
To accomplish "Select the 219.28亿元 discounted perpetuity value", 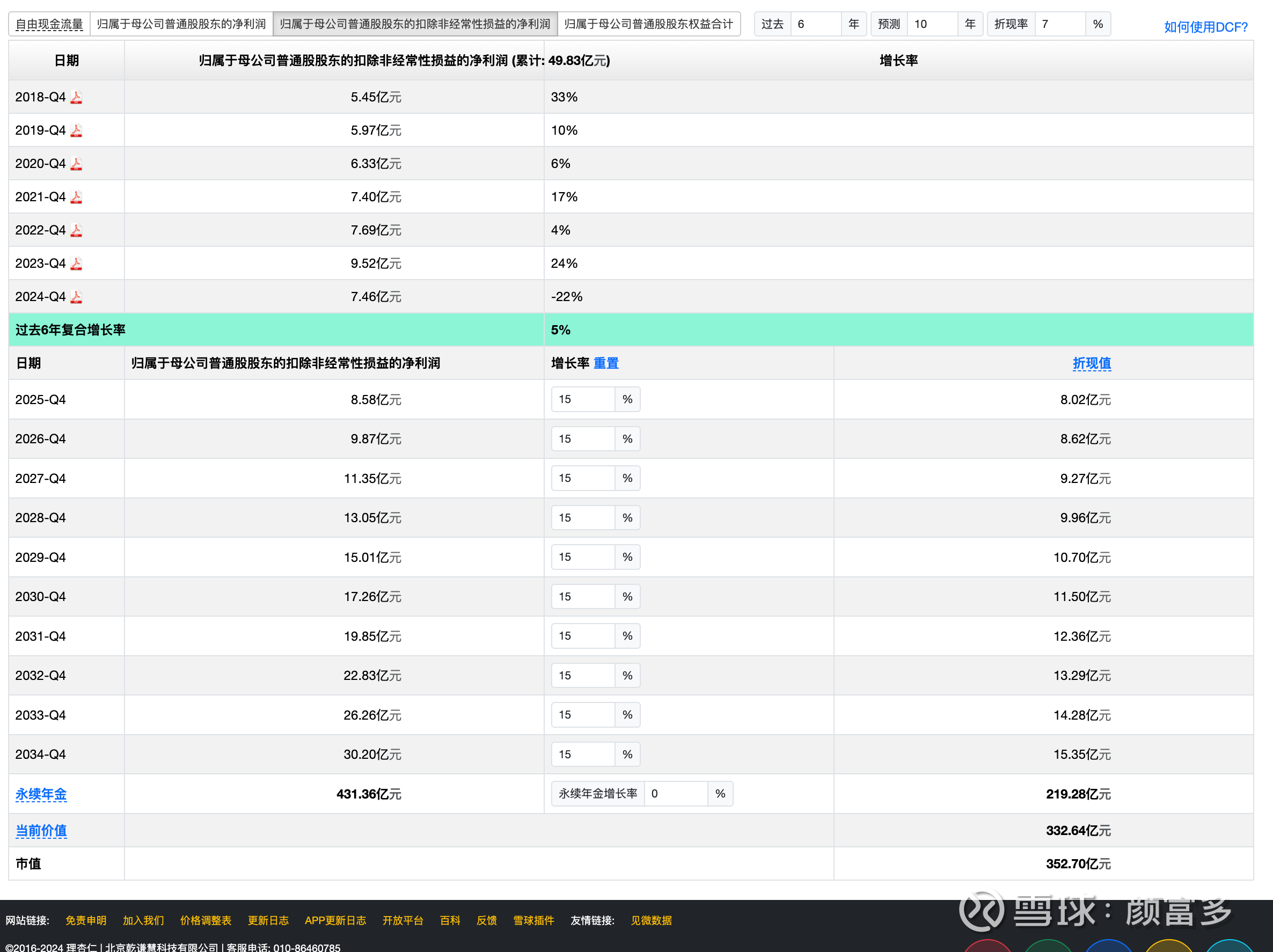I will coord(1079,794).
